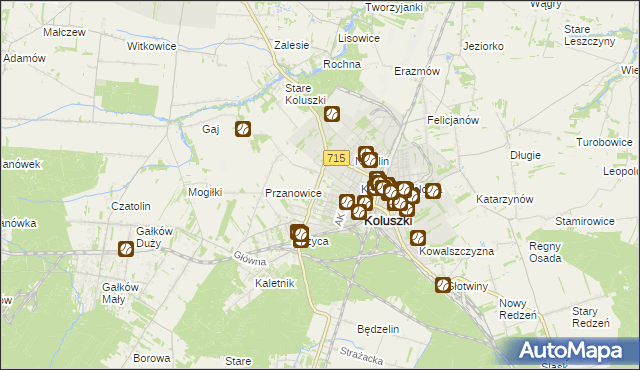Click the Borowa label

pyautogui.click(x=152, y=358)
